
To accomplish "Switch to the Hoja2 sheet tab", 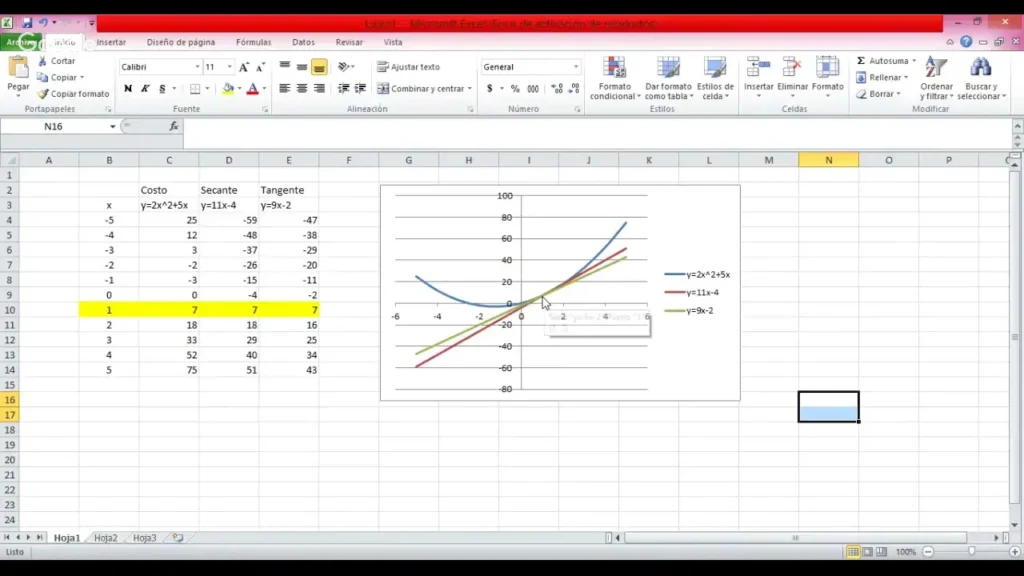I will tap(105, 538).
